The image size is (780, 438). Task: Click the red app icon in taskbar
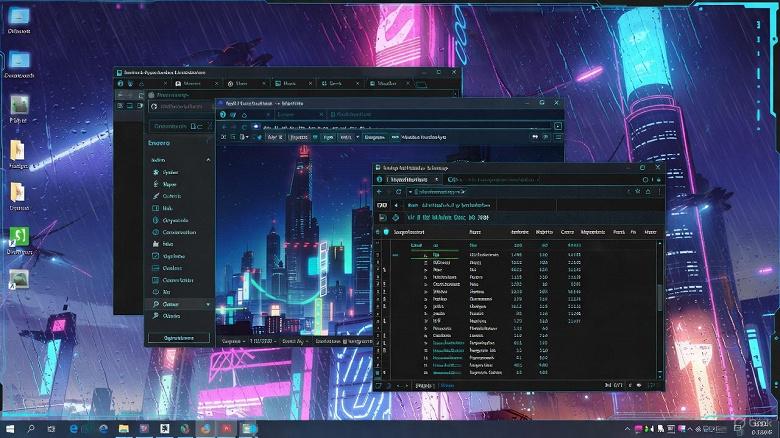pyautogui.click(x=226, y=429)
